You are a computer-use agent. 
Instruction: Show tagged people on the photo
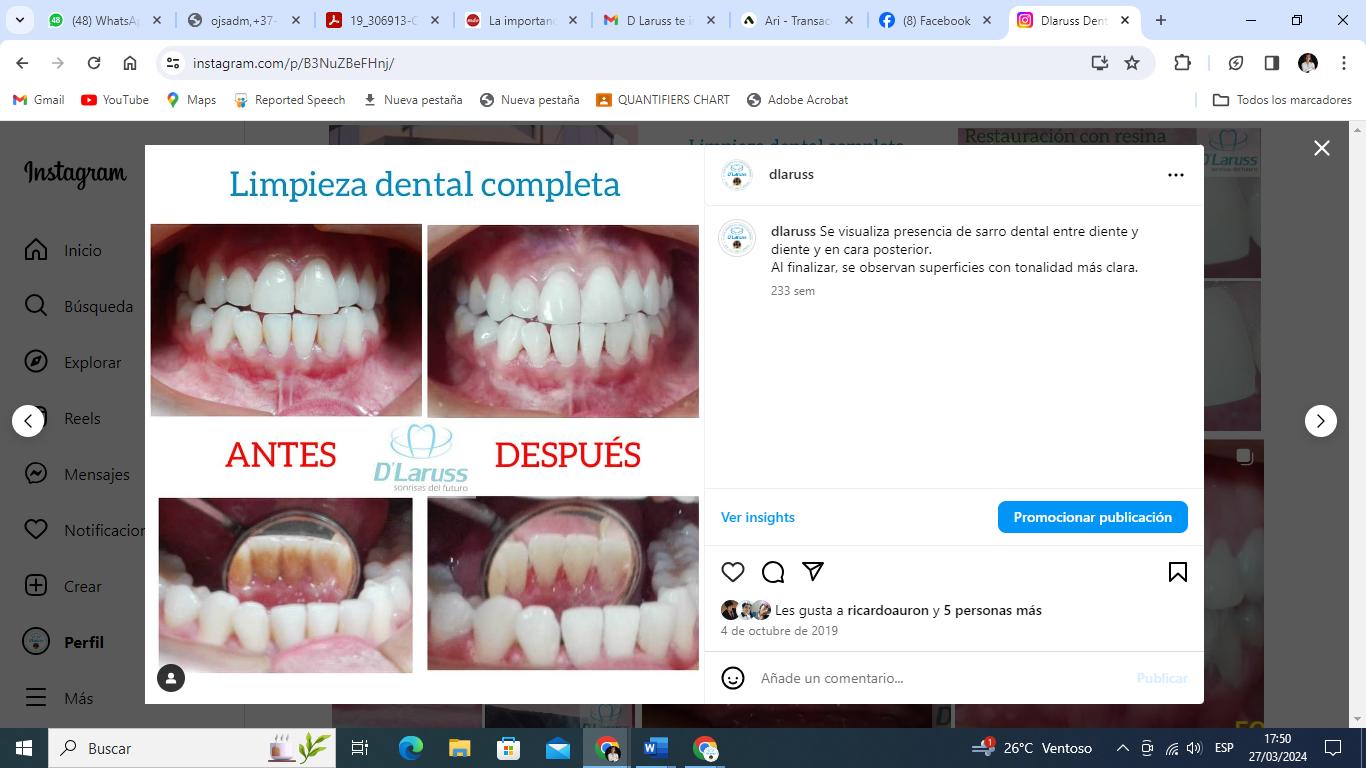pos(171,678)
